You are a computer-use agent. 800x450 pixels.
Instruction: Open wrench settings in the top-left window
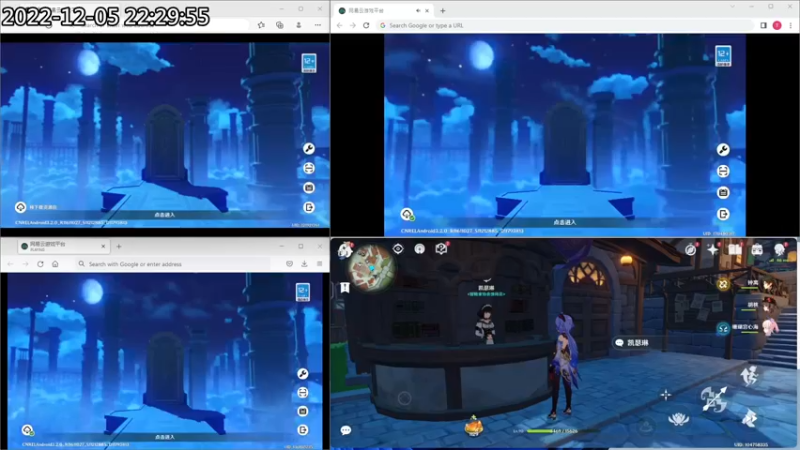coord(309,148)
